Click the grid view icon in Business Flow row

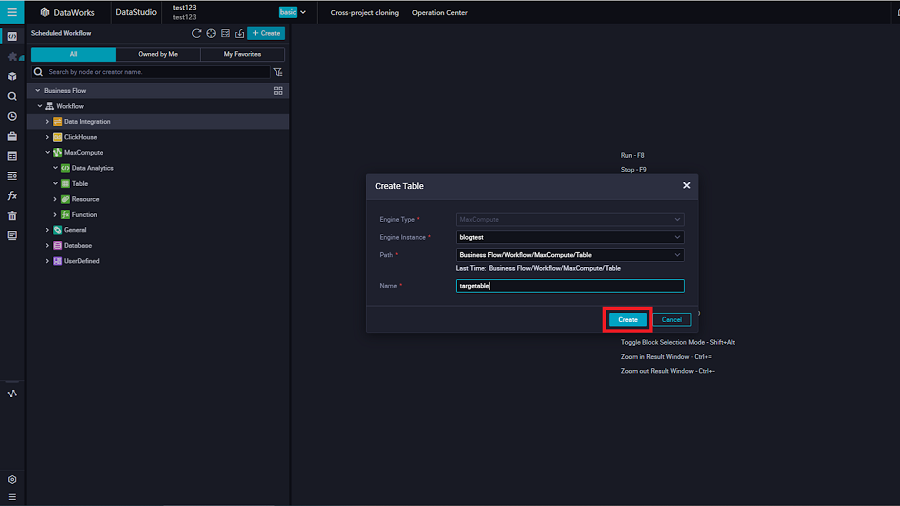[278, 90]
